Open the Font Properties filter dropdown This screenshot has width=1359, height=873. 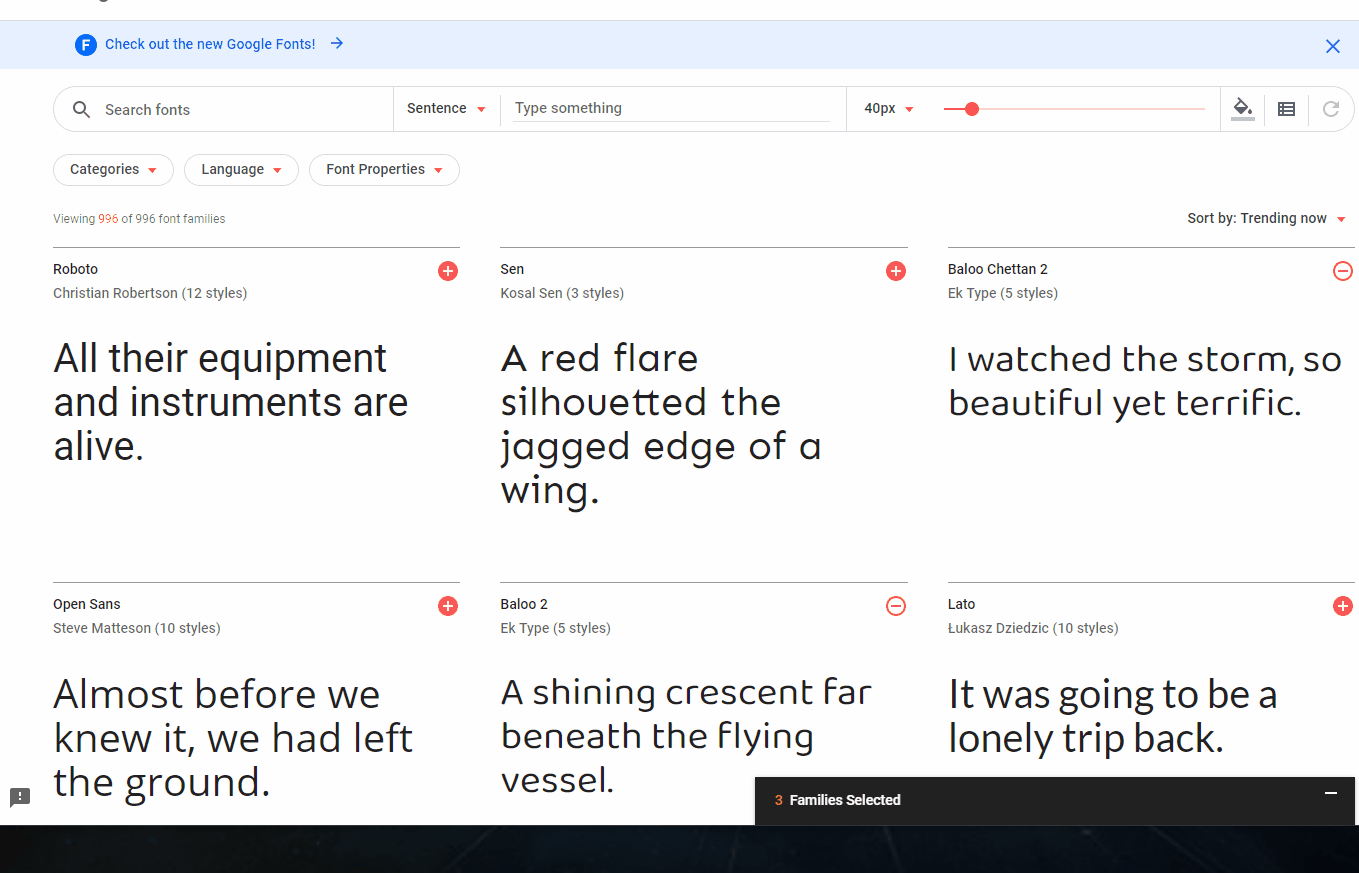tap(384, 170)
